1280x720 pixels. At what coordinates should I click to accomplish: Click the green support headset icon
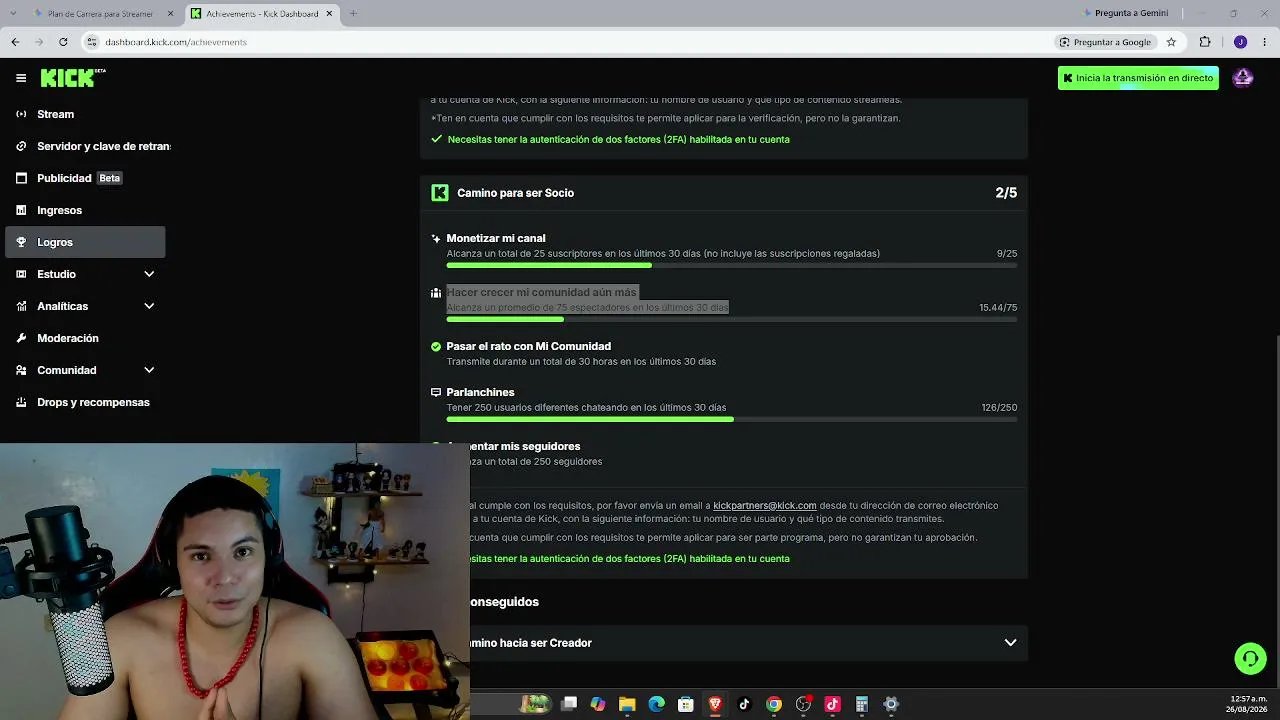(x=1250, y=658)
